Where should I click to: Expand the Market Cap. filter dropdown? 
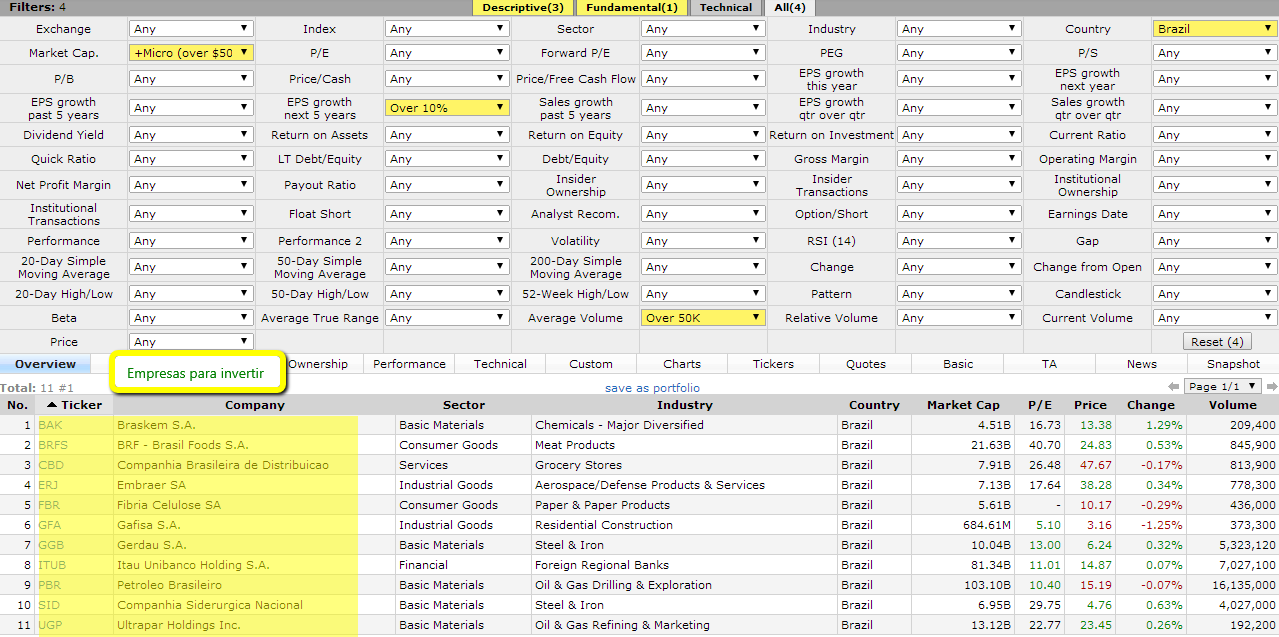pos(190,53)
